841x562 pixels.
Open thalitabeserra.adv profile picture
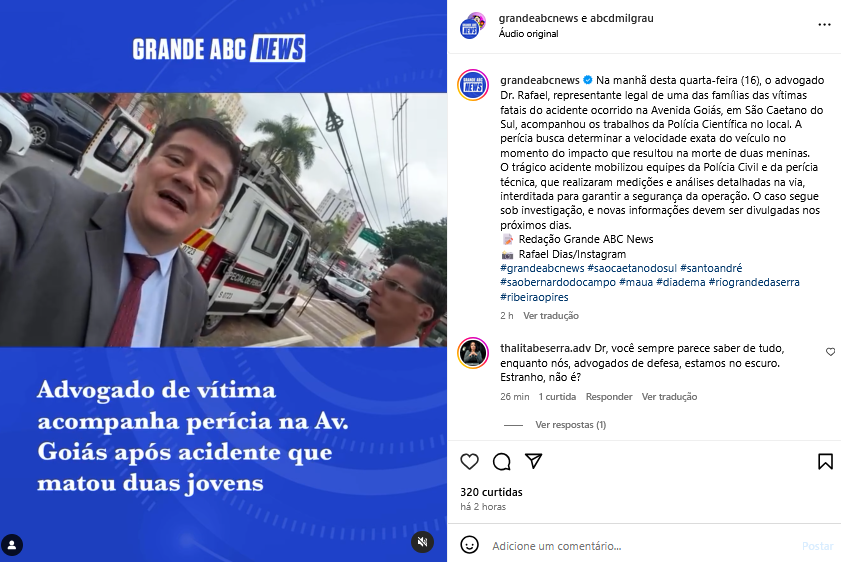pyautogui.click(x=473, y=353)
